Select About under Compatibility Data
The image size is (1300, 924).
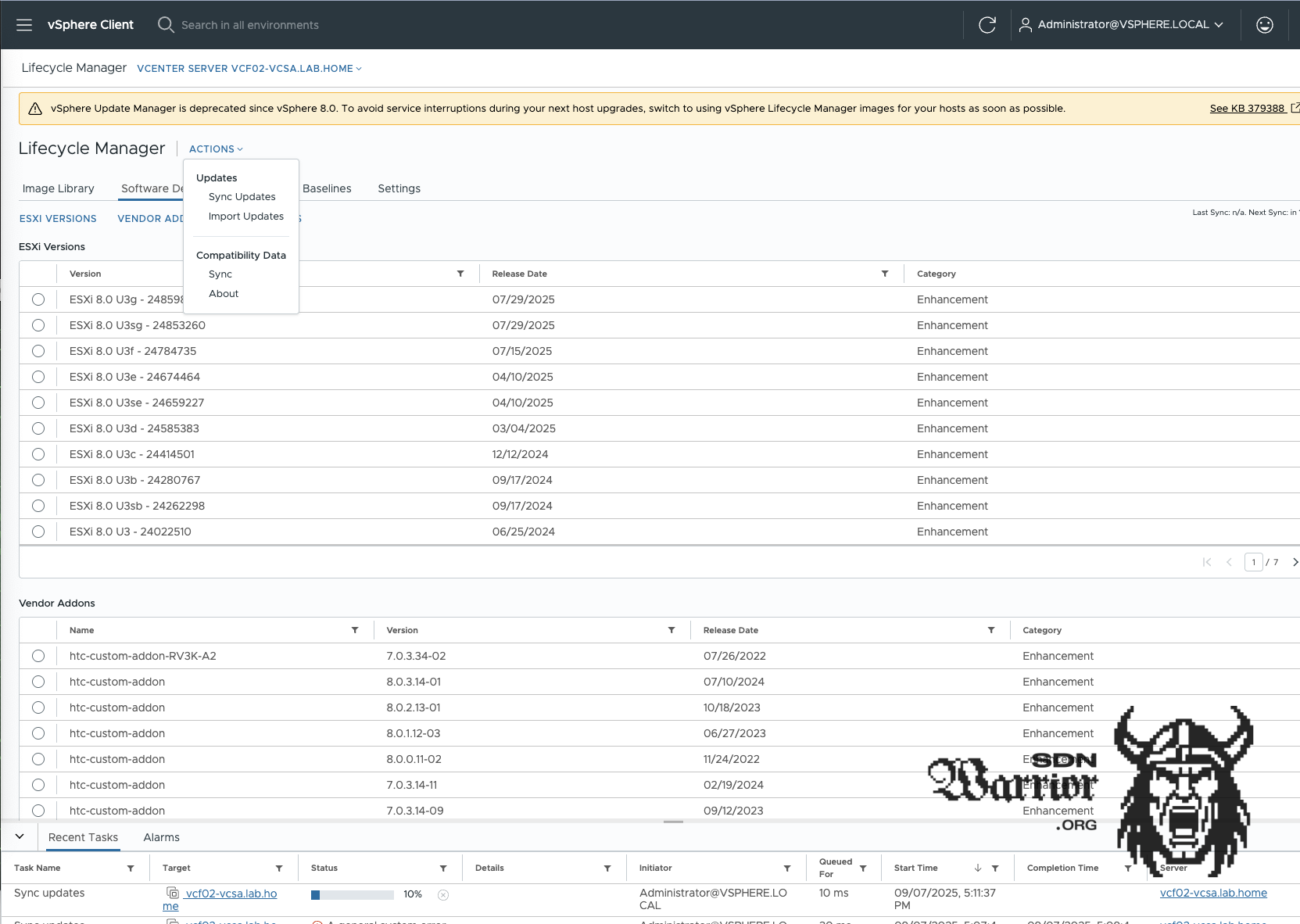click(x=224, y=294)
